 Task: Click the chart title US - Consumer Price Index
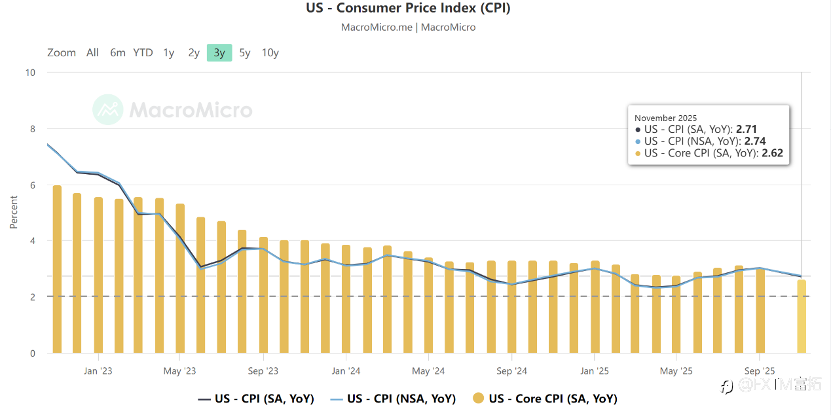pyautogui.click(x=415, y=9)
